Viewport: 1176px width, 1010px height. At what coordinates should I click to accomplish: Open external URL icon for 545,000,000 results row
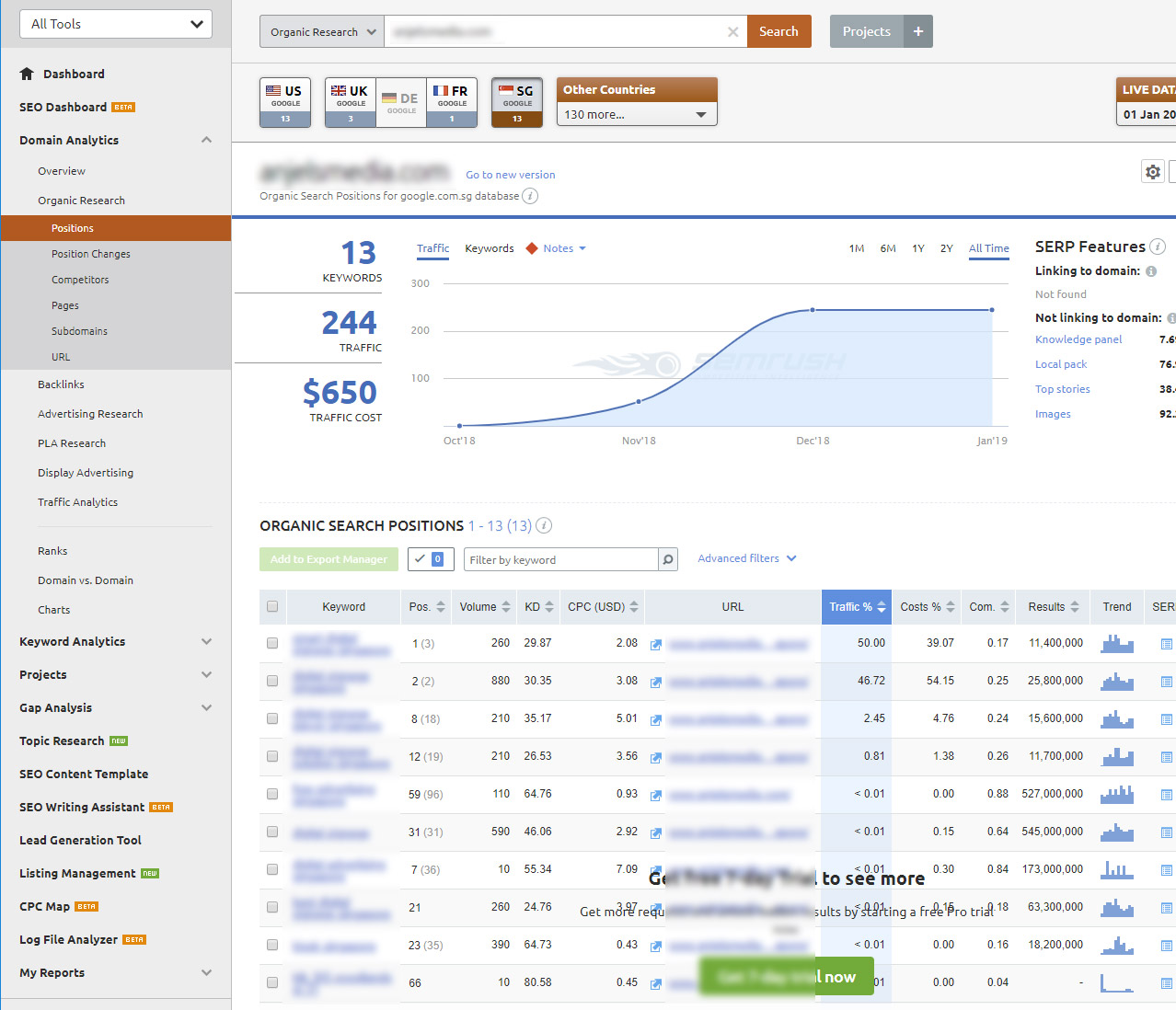click(x=656, y=833)
